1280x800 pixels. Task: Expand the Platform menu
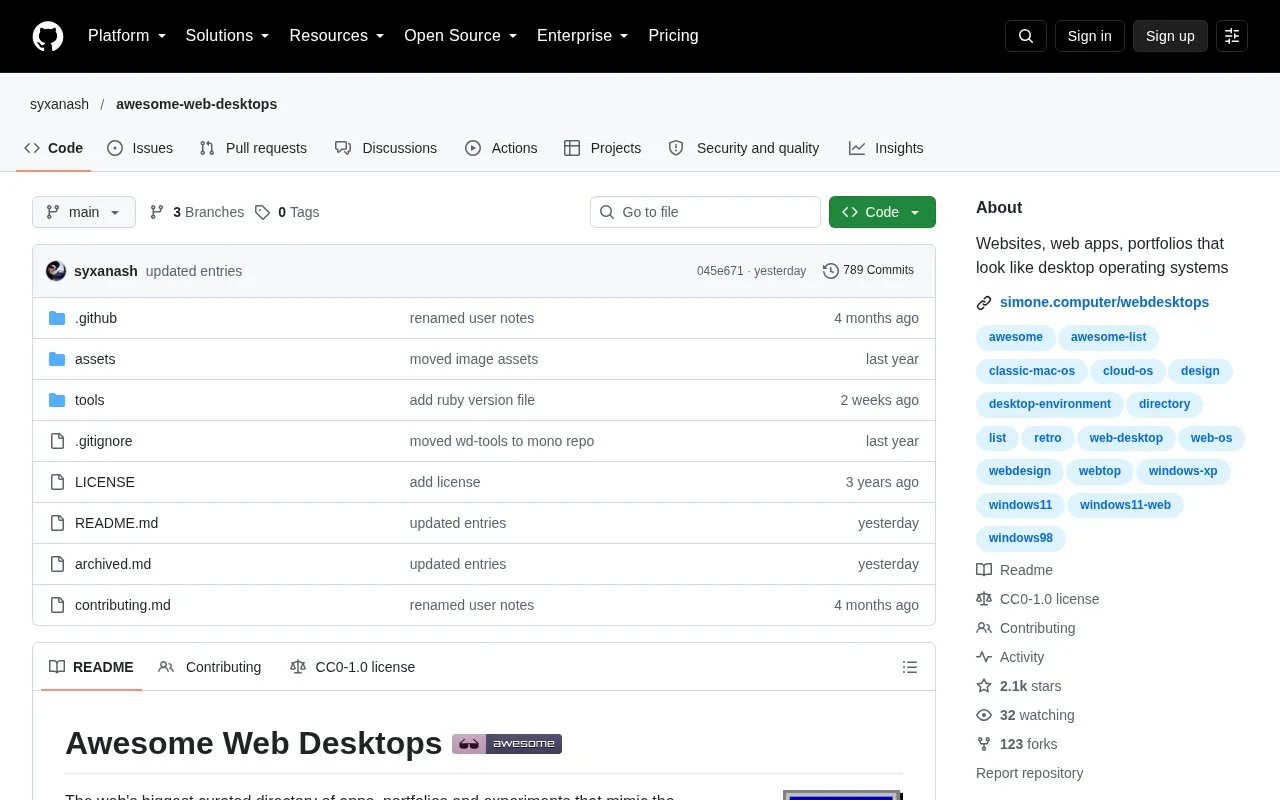127,36
